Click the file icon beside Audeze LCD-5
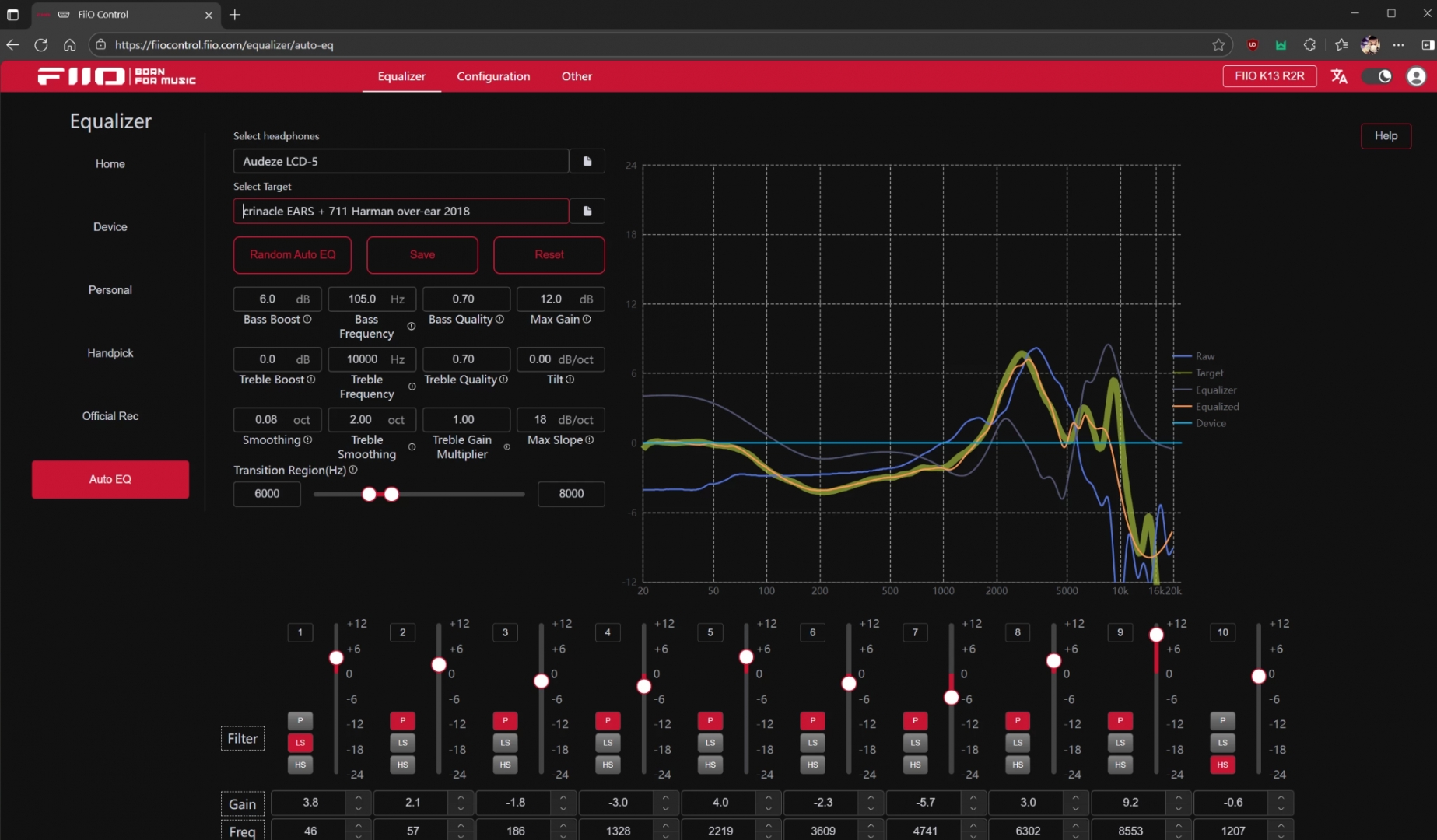The height and width of the screenshot is (840, 1437). [587, 161]
